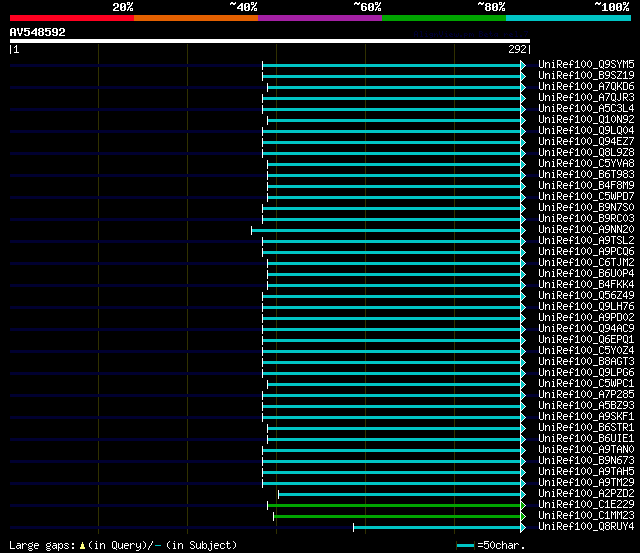Image resolution: width=640 pixels, height=553 pixels.
Task: Click UniRef100_A2PZD2 label
Action: tap(586, 494)
